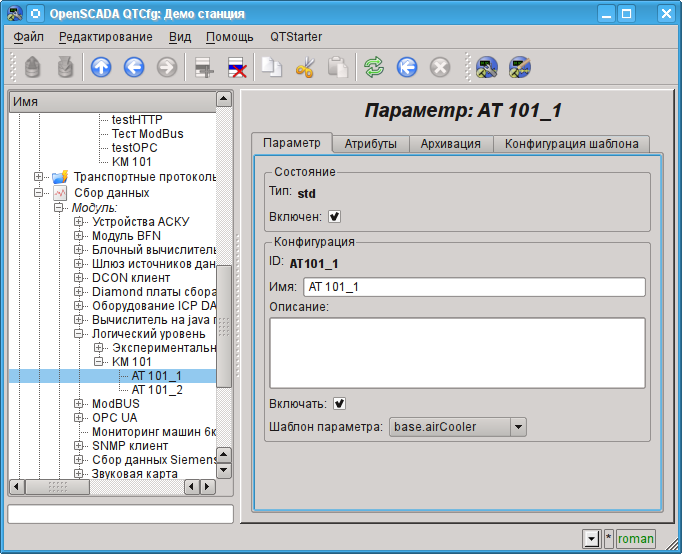This screenshot has width=682, height=554.
Task: Switch to the 'Атрибуты' tab
Action: point(370,143)
